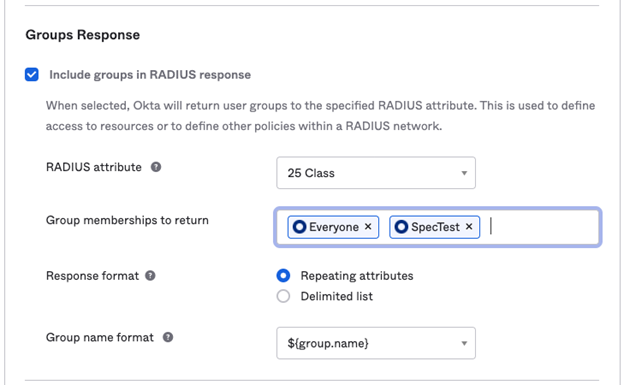Click the Repeating attributes label text
The image size is (624, 385).
(357, 276)
